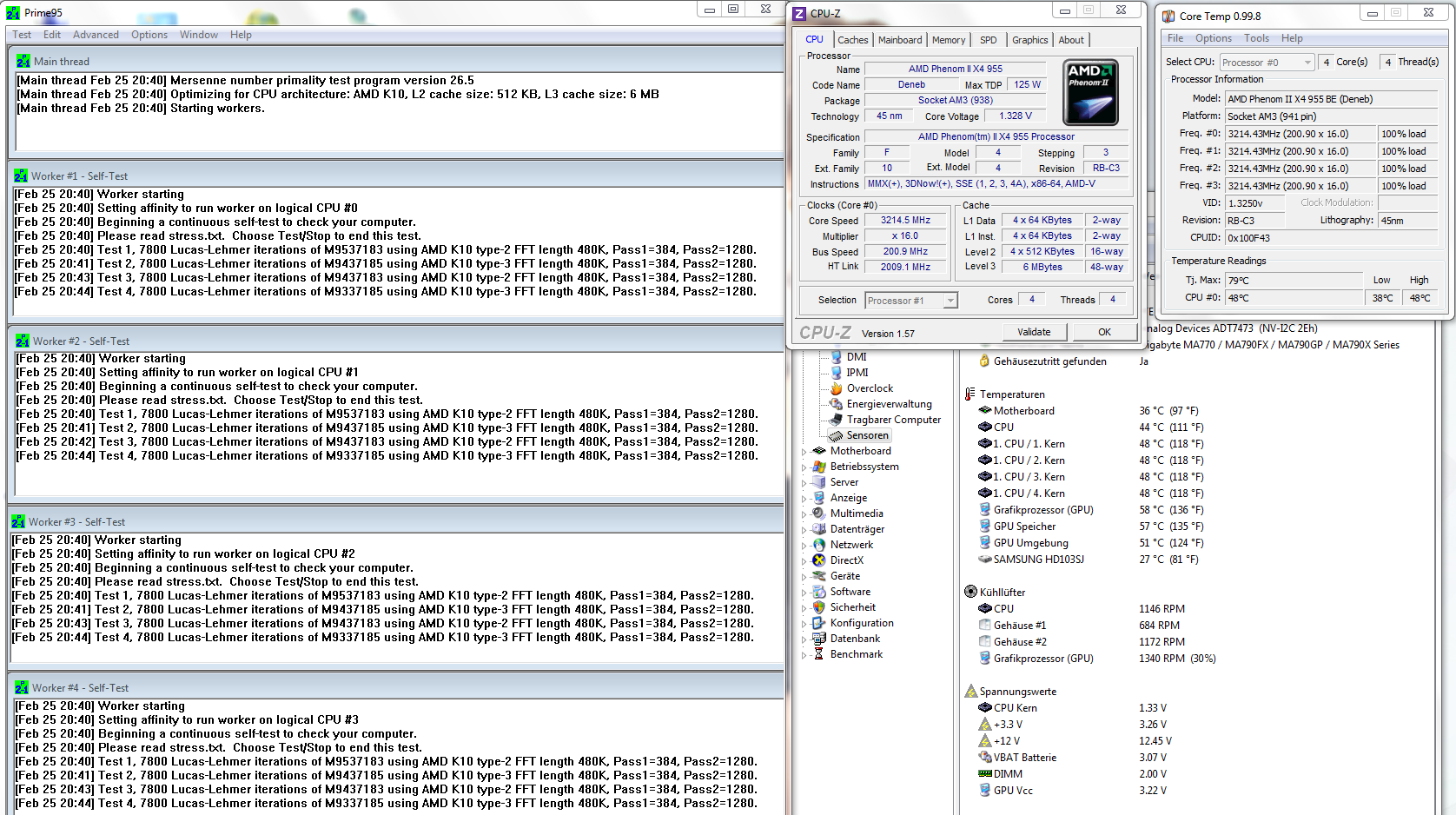This screenshot has height=815, width=1456.
Task: Click the OK button in CPU-Z
Action: click(x=1104, y=332)
